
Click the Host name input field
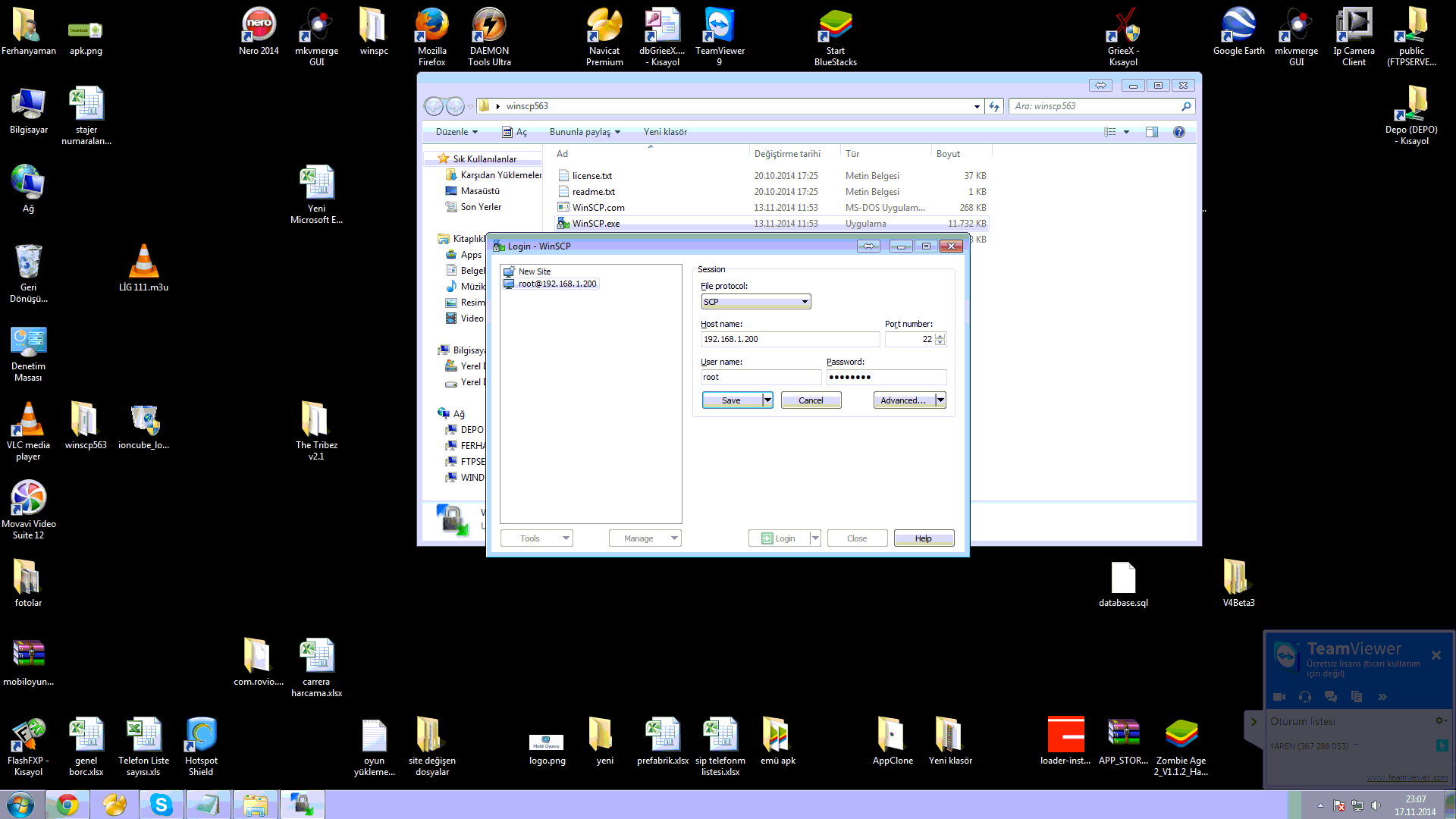click(x=789, y=340)
